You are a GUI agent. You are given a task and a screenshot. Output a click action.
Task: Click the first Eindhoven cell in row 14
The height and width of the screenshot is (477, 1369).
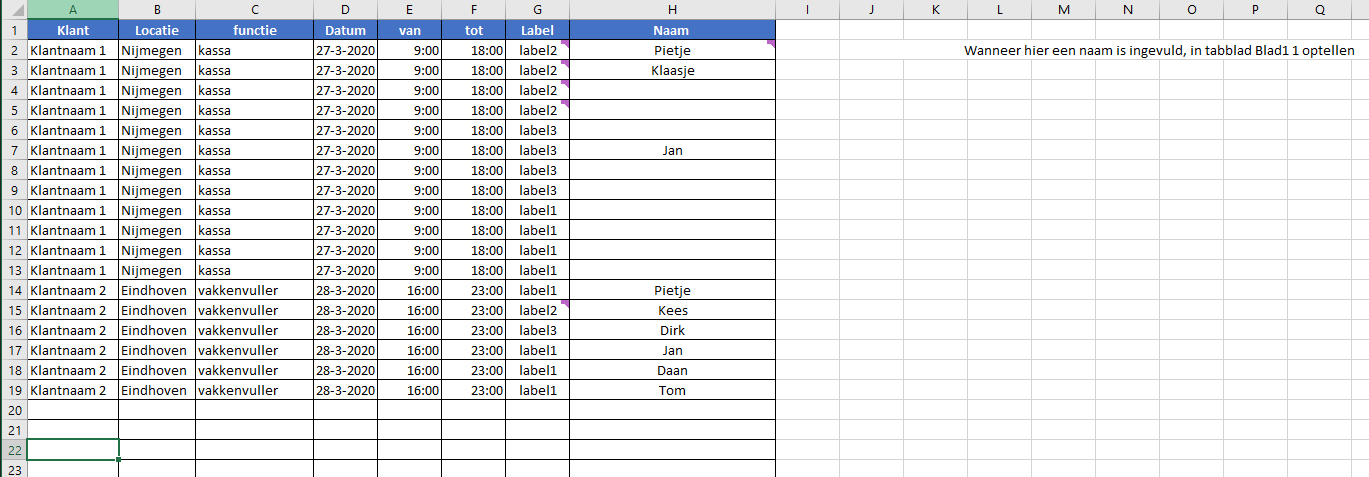pos(156,290)
